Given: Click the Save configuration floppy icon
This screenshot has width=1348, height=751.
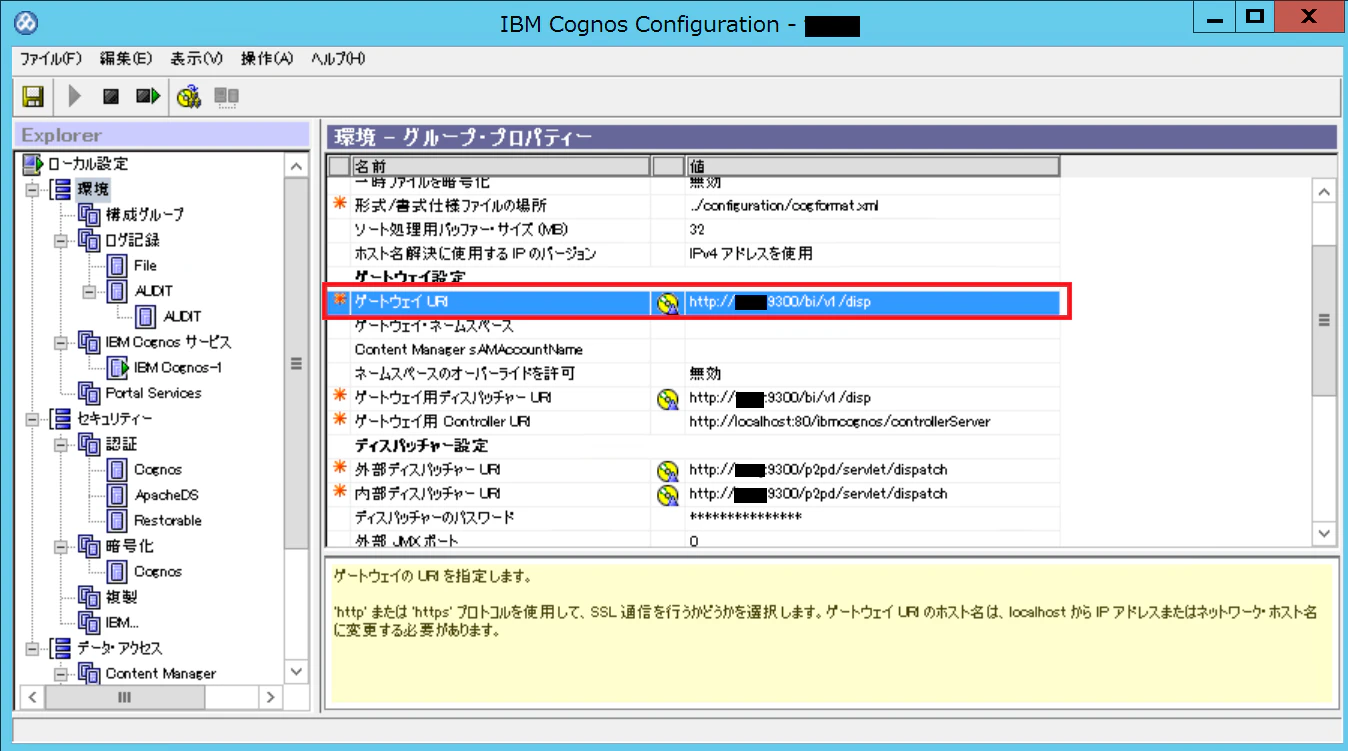Looking at the screenshot, I should point(33,97).
